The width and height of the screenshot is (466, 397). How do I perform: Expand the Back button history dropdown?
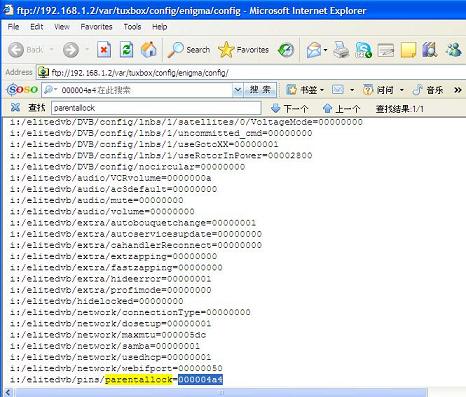(x=52, y=50)
